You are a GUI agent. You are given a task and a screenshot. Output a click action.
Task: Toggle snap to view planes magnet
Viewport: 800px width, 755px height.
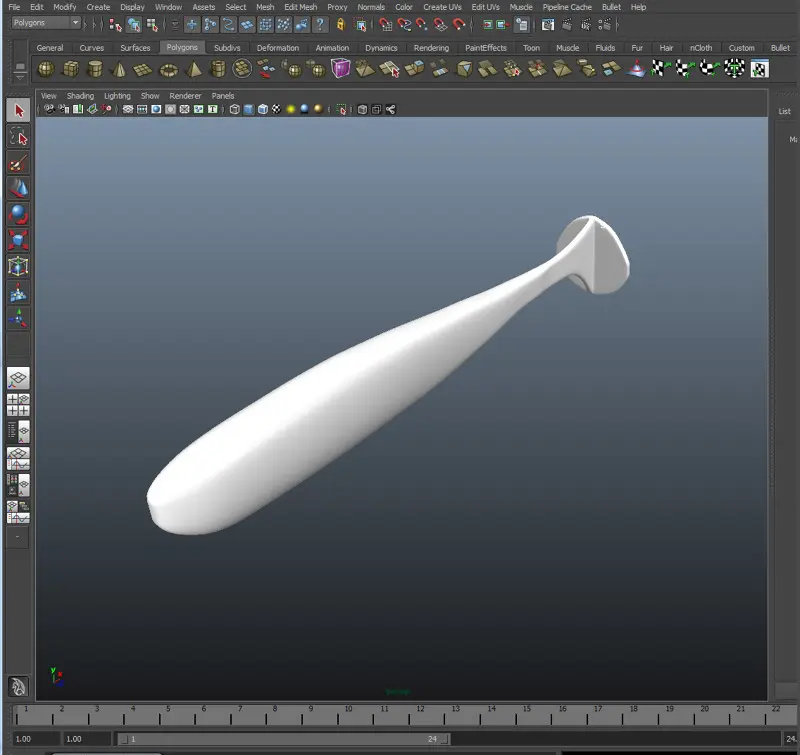[x=440, y=24]
